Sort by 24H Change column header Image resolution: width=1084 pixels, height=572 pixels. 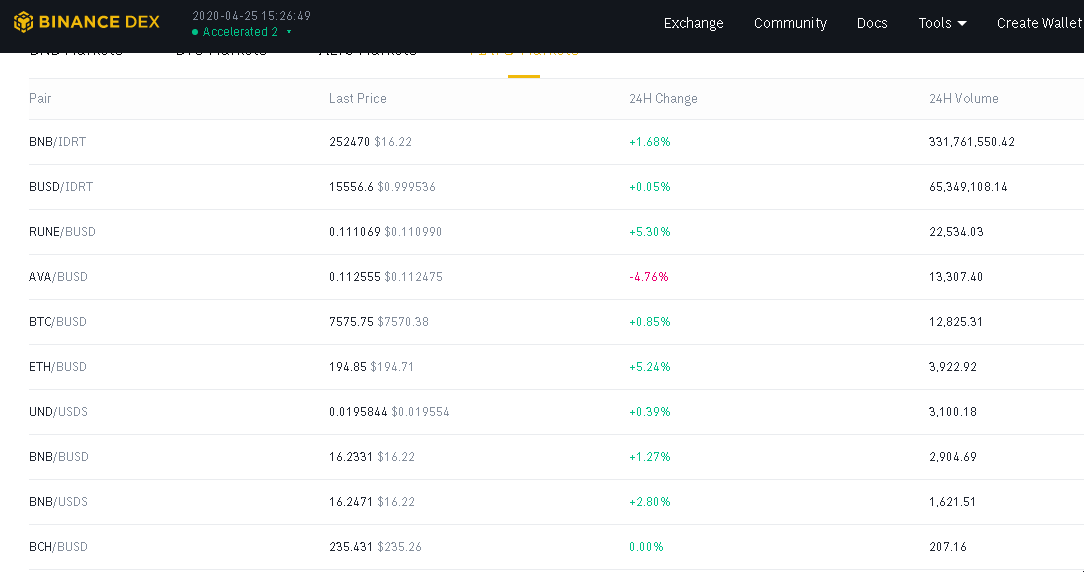pos(663,98)
